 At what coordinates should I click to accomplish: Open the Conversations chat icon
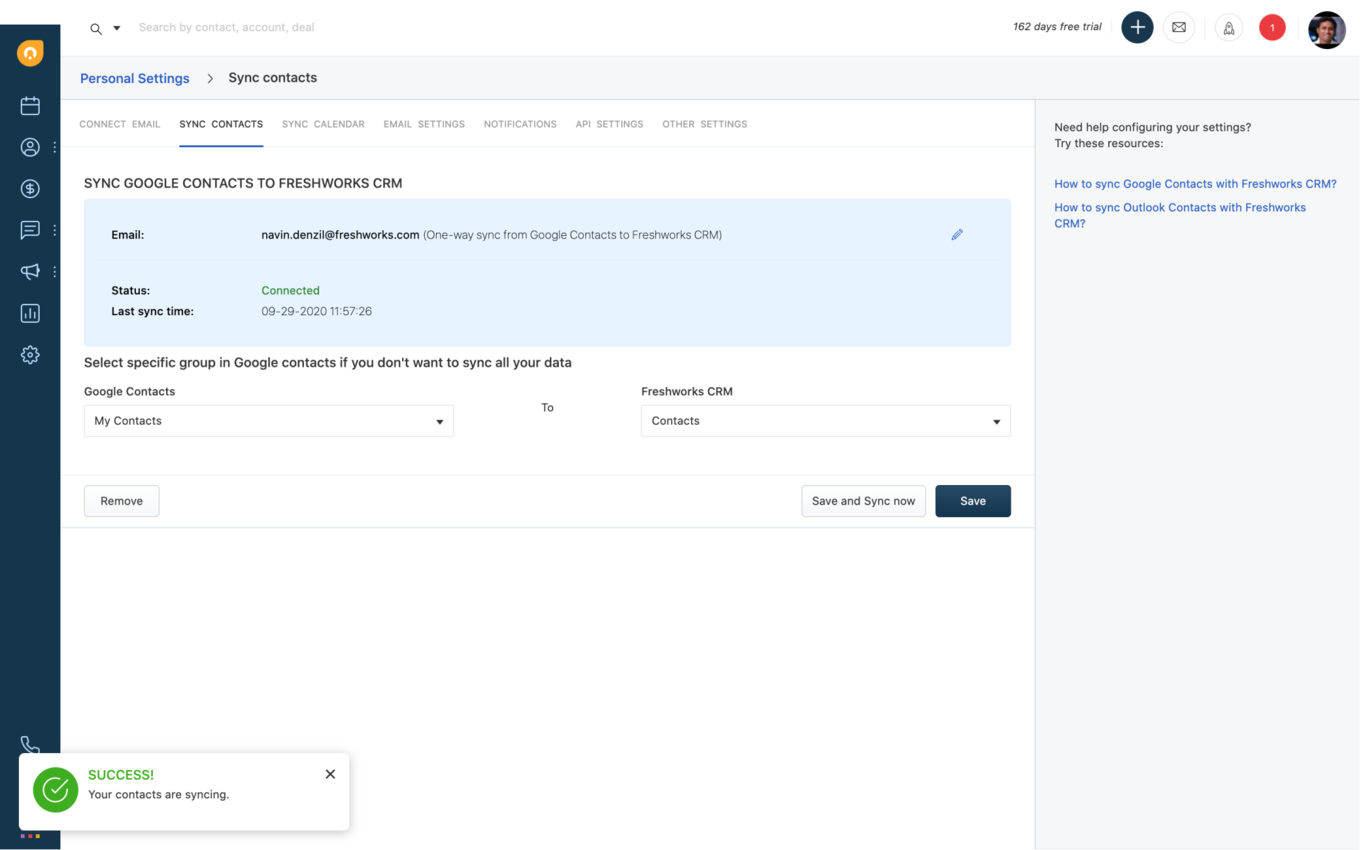coord(30,230)
